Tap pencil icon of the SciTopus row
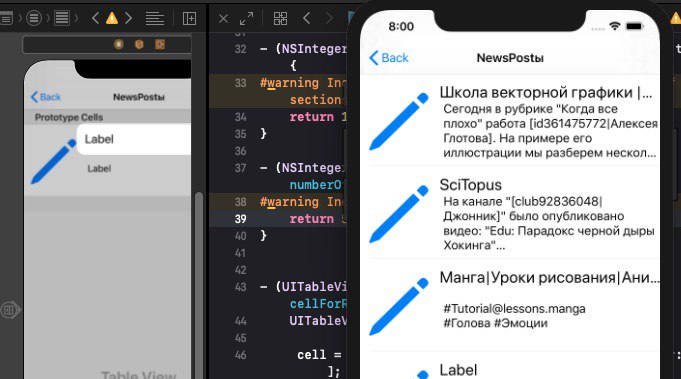This screenshot has width=681, height=379. tap(399, 214)
